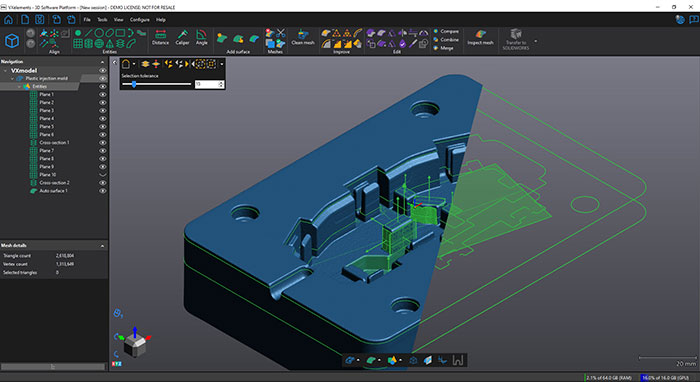
Task: Select the plane grid entity tool
Action: 78,44
